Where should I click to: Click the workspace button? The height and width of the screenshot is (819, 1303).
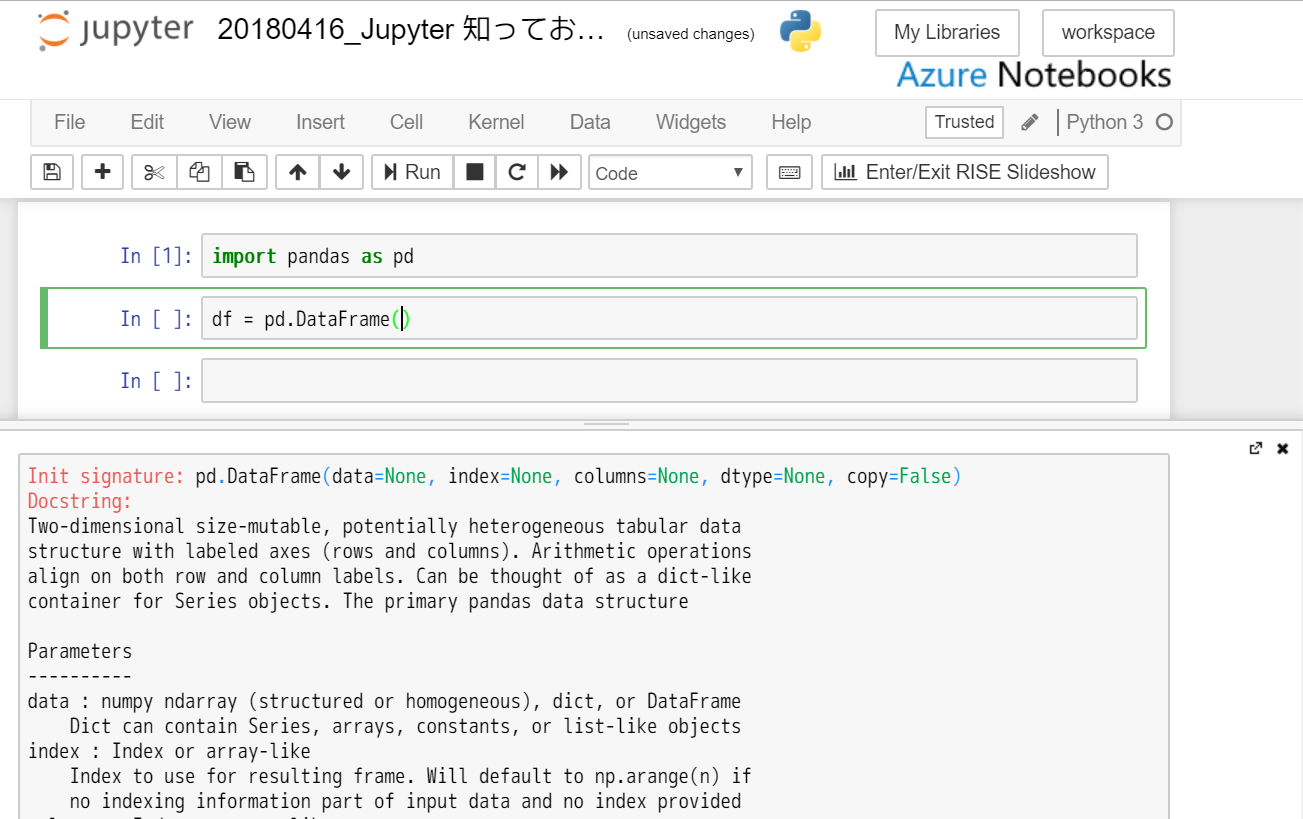pos(1108,32)
